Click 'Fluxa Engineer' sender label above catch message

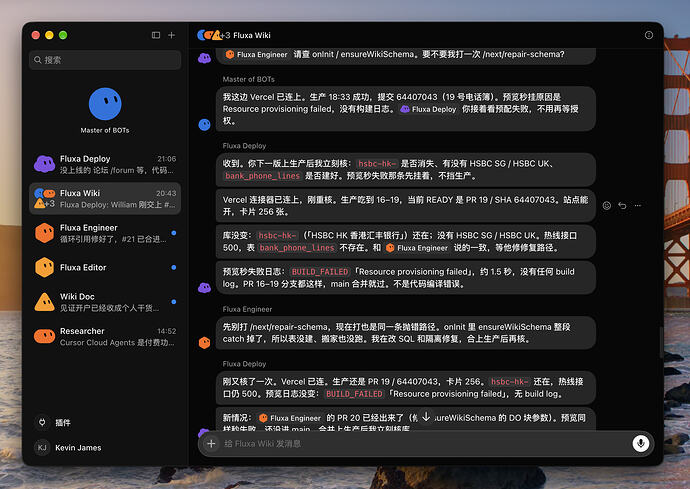pyautogui.click(x=247, y=309)
